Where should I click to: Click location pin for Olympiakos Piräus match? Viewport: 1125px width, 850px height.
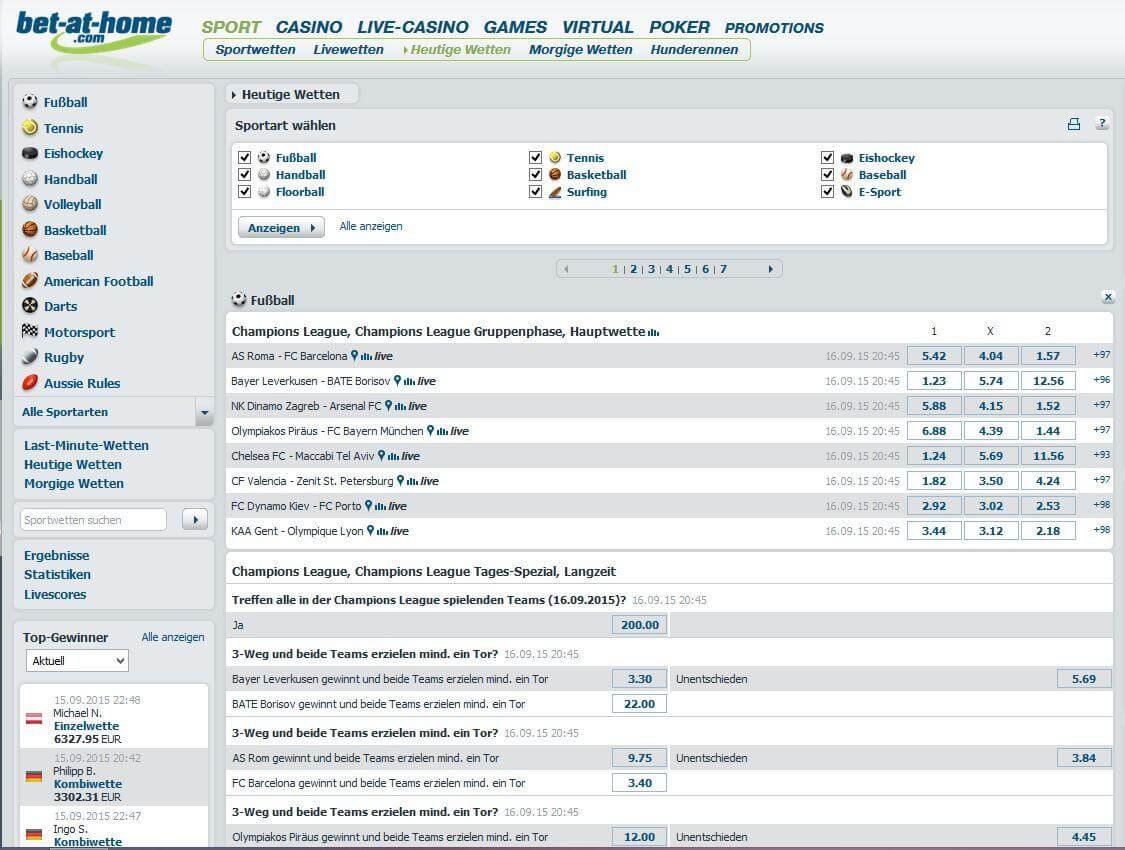[x=430, y=430]
